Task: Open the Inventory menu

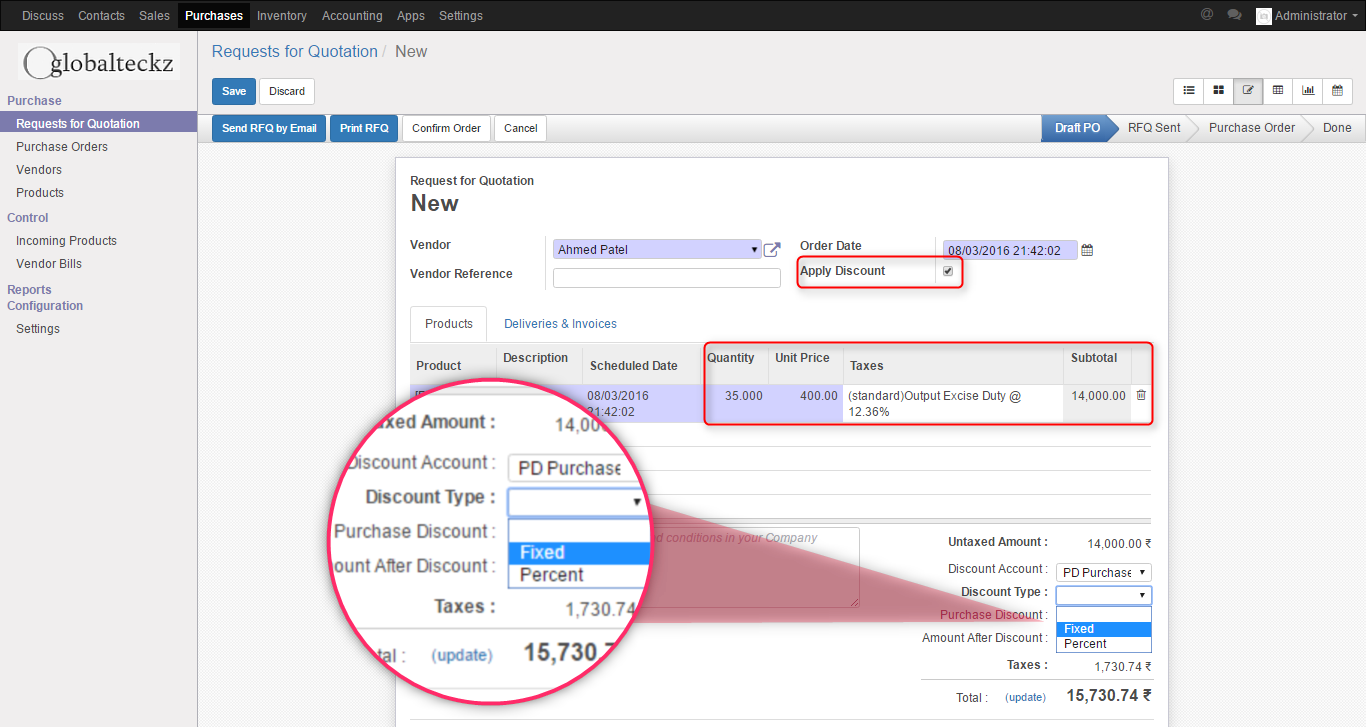Action: click(282, 16)
